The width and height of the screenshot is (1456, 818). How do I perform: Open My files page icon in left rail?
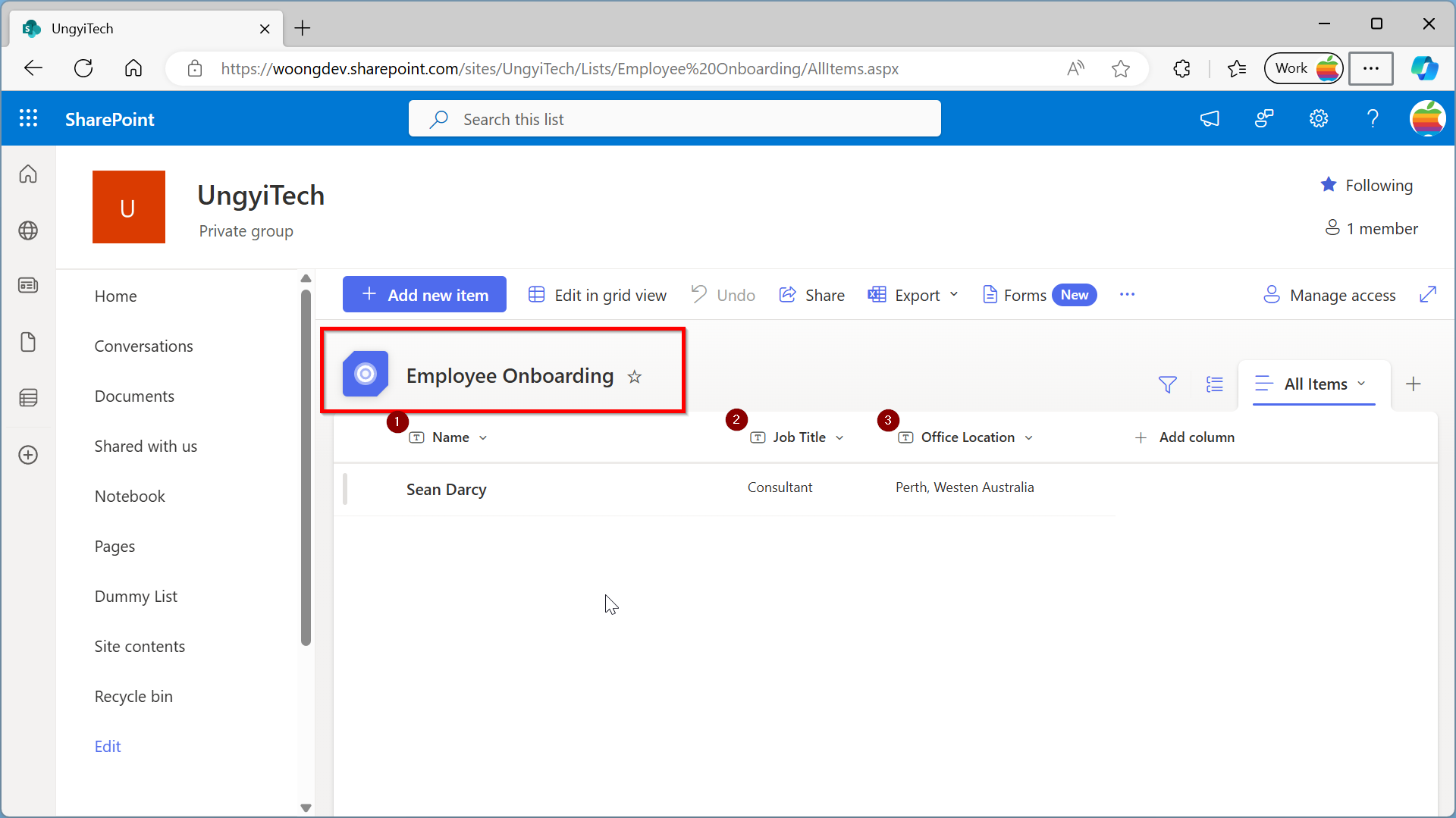click(x=28, y=342)
